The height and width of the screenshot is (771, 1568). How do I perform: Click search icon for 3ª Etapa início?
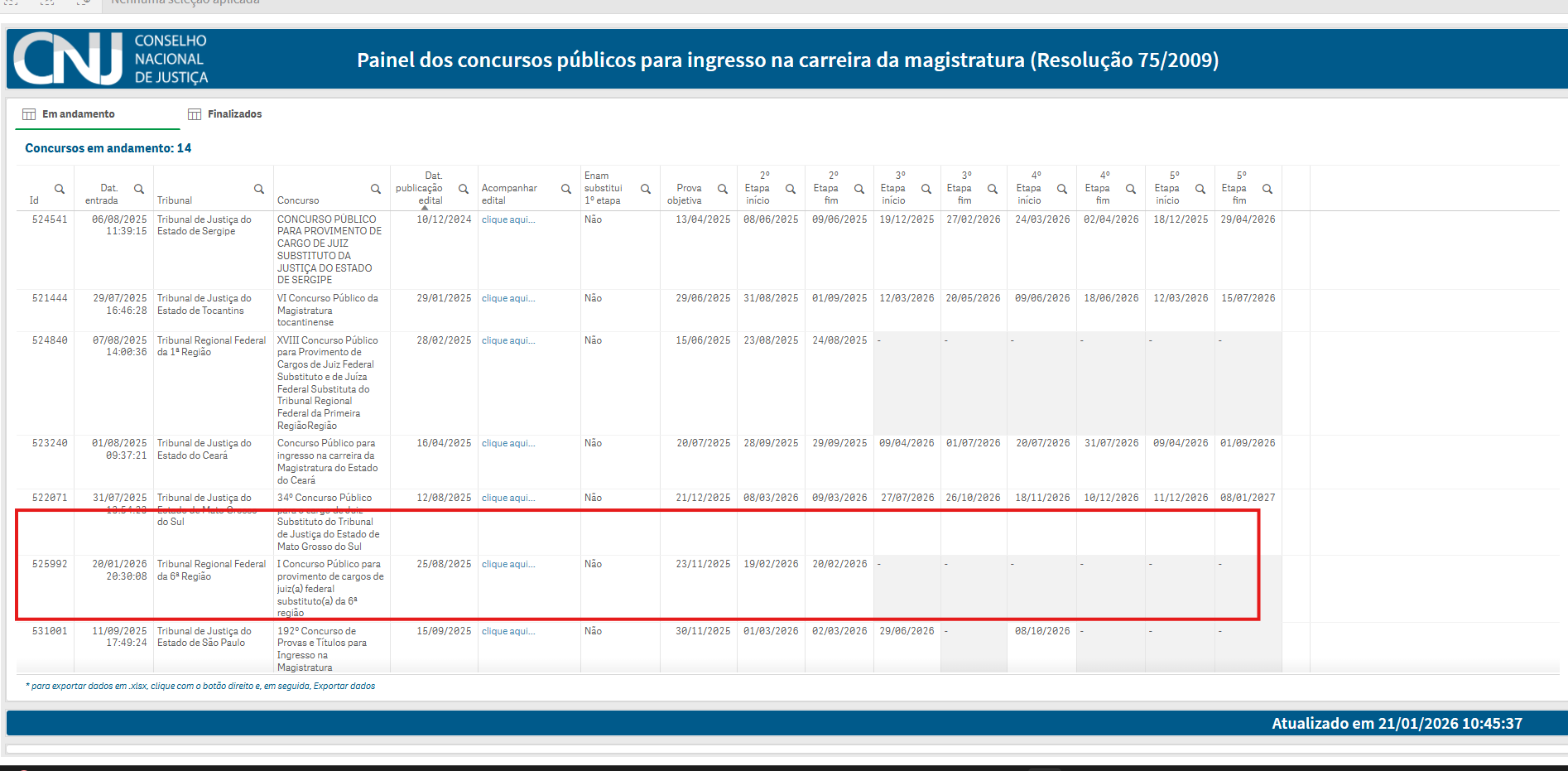point(926,189)
